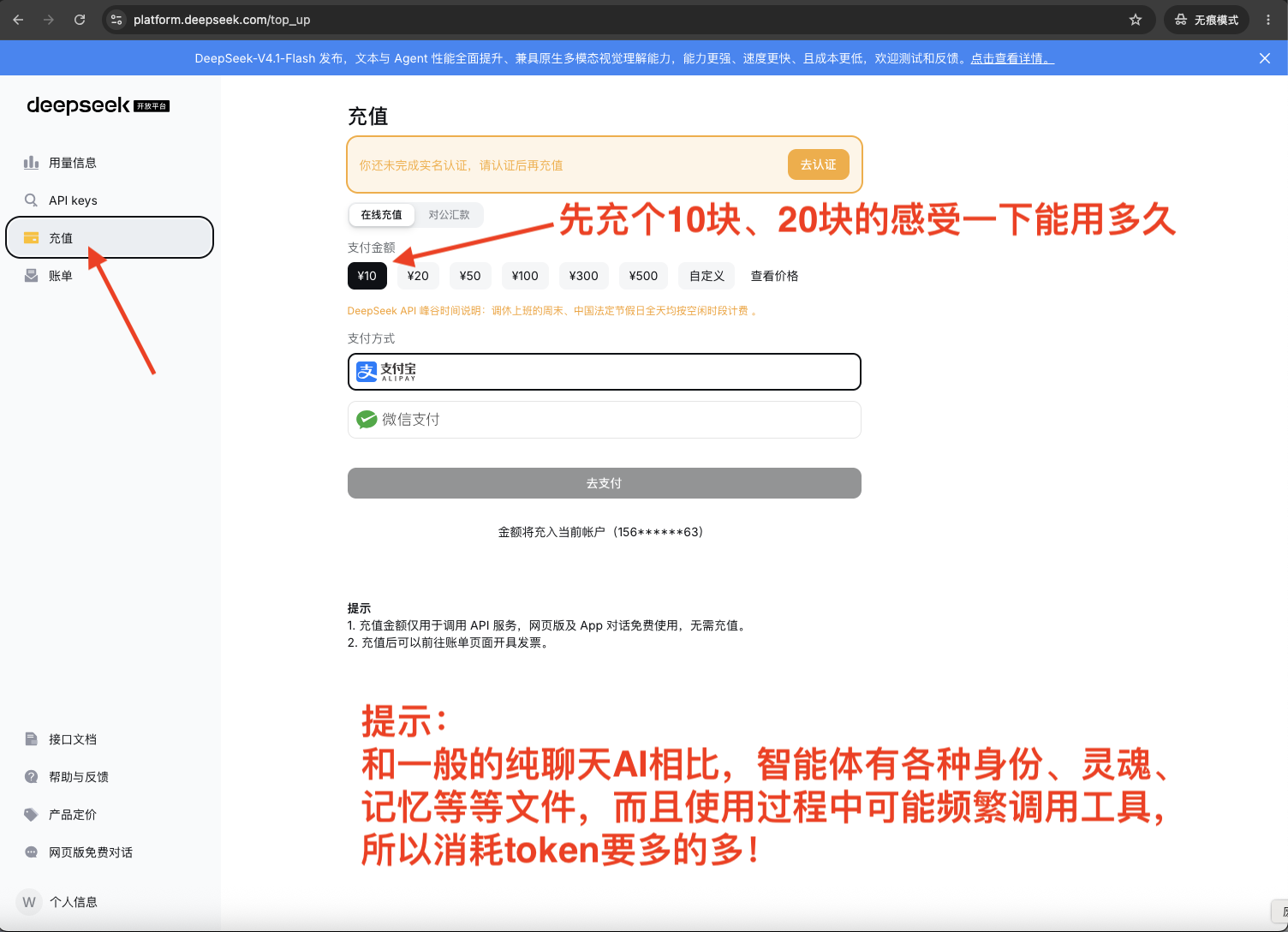The image size is (1288, 932).
Task: Open 个人信息 in sidebar
Action: click(x=74, y=902)
